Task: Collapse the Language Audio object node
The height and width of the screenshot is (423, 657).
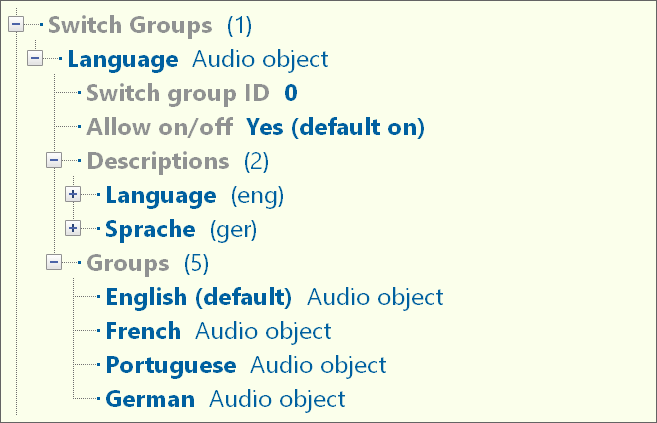Action: click(x=35, y=59)
